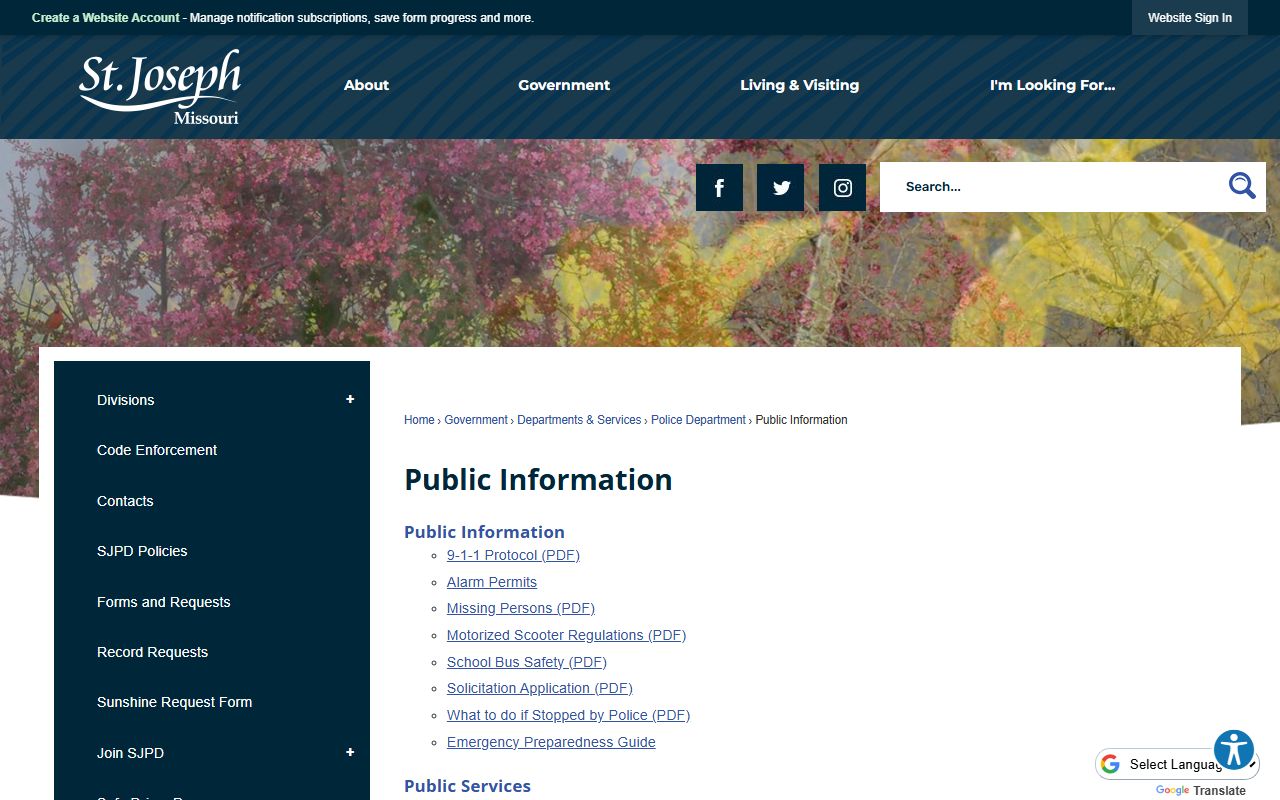Open the Twitter social icon

[780, 187]
